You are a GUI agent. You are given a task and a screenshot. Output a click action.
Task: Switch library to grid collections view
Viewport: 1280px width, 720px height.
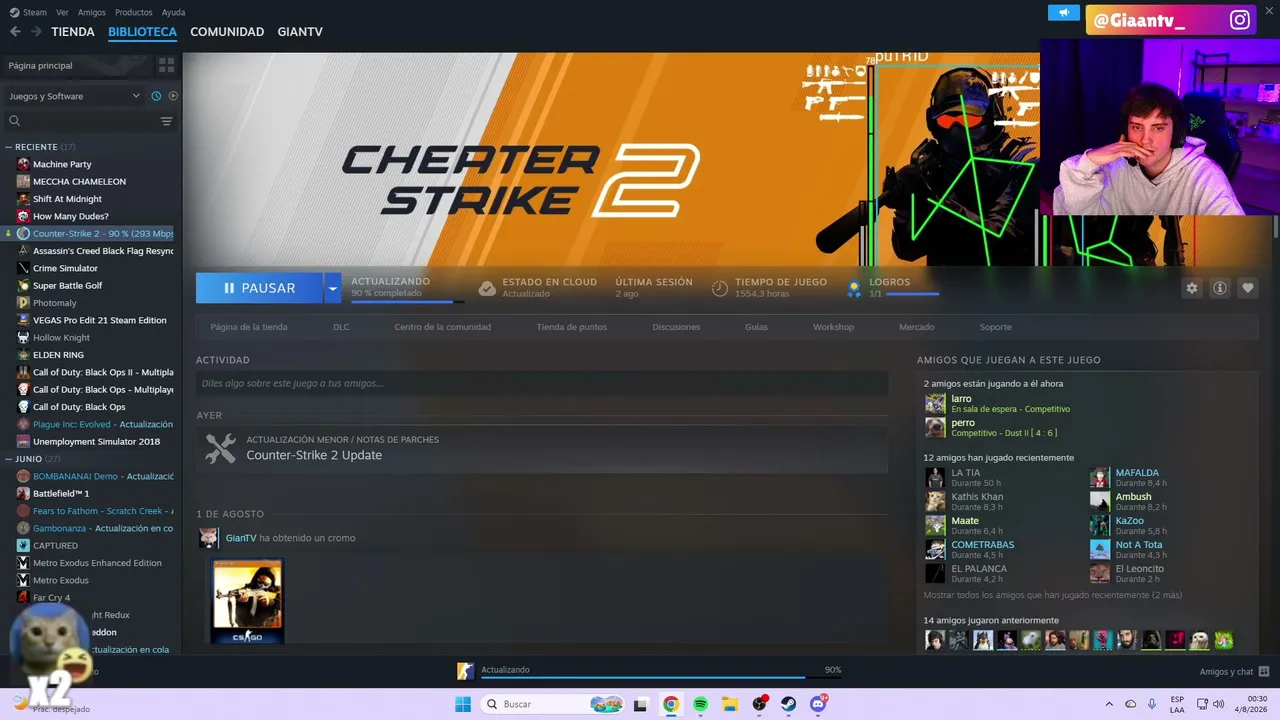[166, 65]
